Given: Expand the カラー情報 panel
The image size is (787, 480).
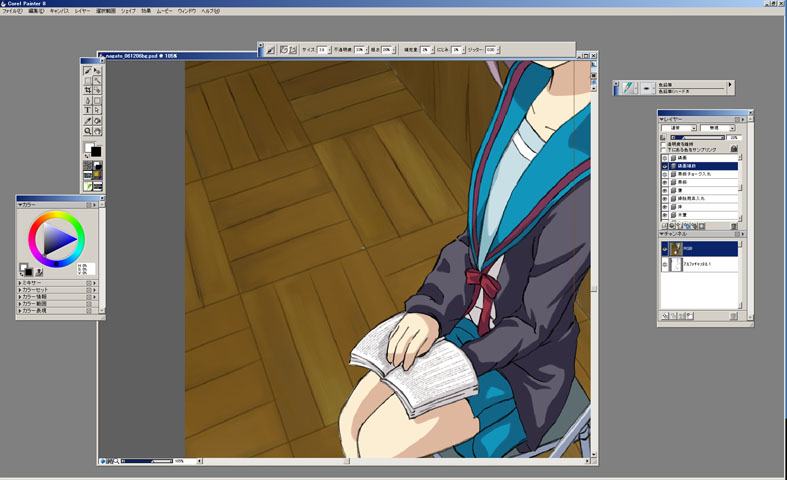Looking at the screenshot, I should (x=20, y=297).
